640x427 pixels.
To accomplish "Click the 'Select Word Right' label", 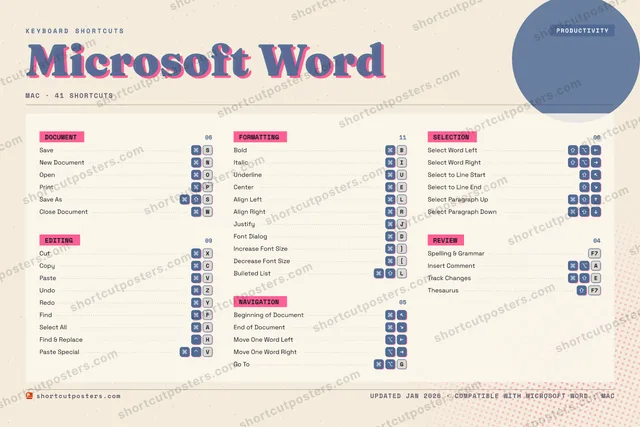I will (x=454, y=162).
